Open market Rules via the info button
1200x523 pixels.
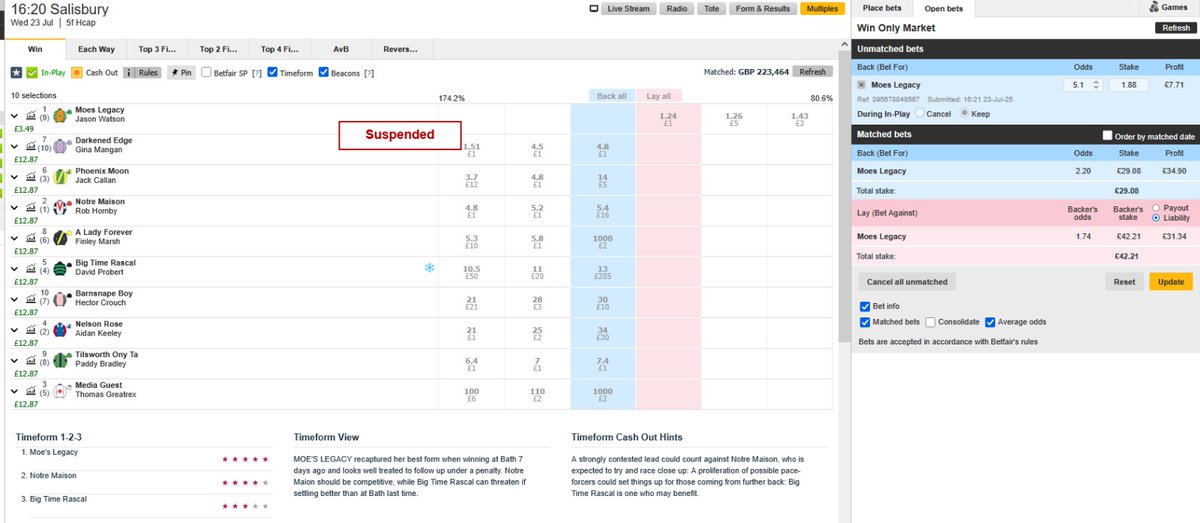143,72
